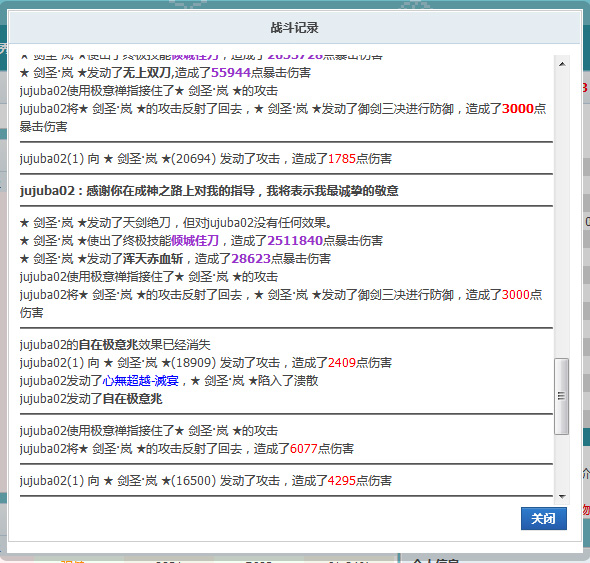Click the purple skill name 倾城佳刀

tap(195, 240)
